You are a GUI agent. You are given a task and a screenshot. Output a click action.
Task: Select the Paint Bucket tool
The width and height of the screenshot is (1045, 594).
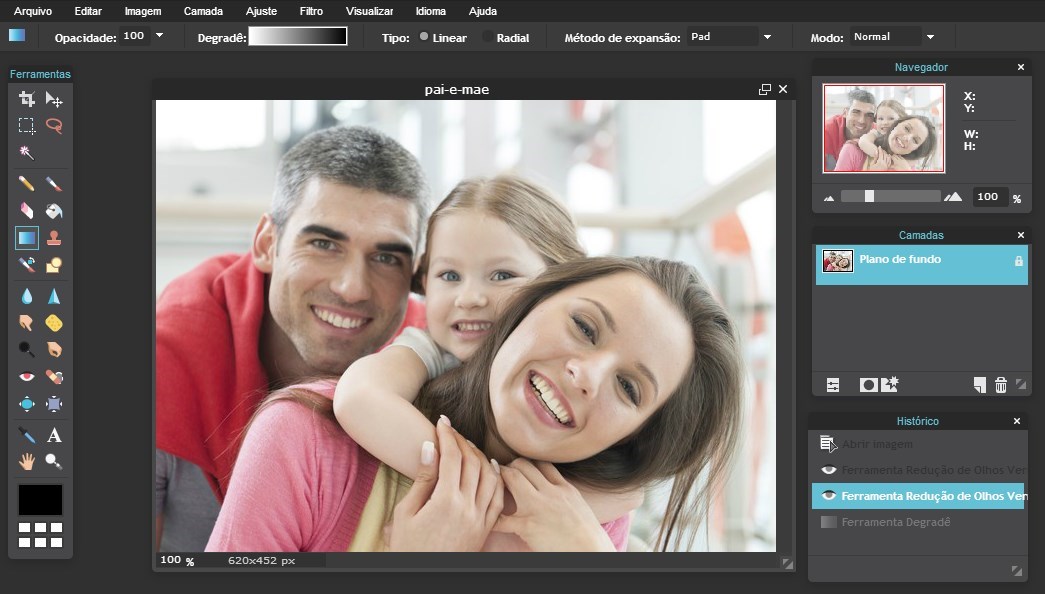pyautogui.click(x=54, y=211)
